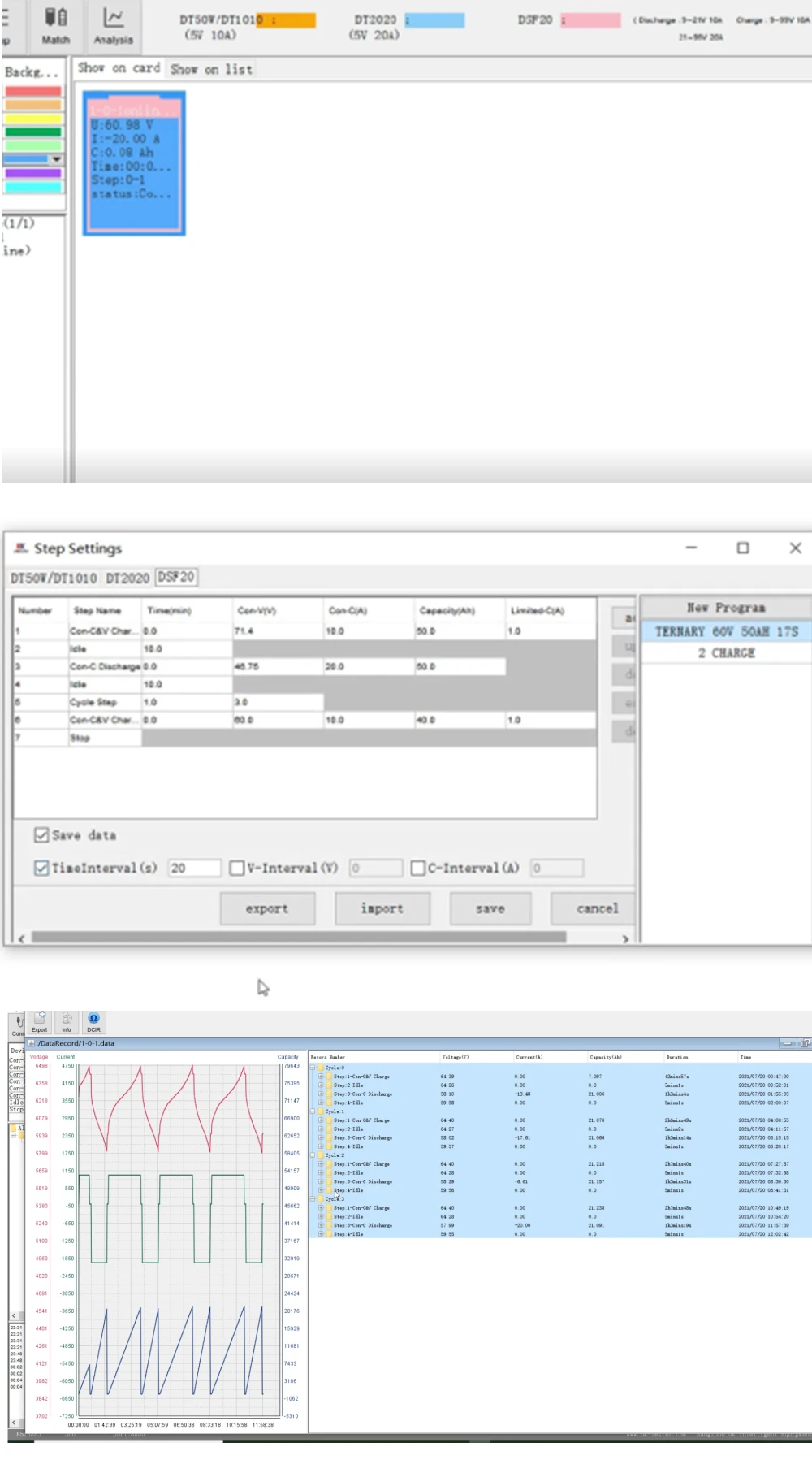Select the yellow background color swatch

point(32,119)
